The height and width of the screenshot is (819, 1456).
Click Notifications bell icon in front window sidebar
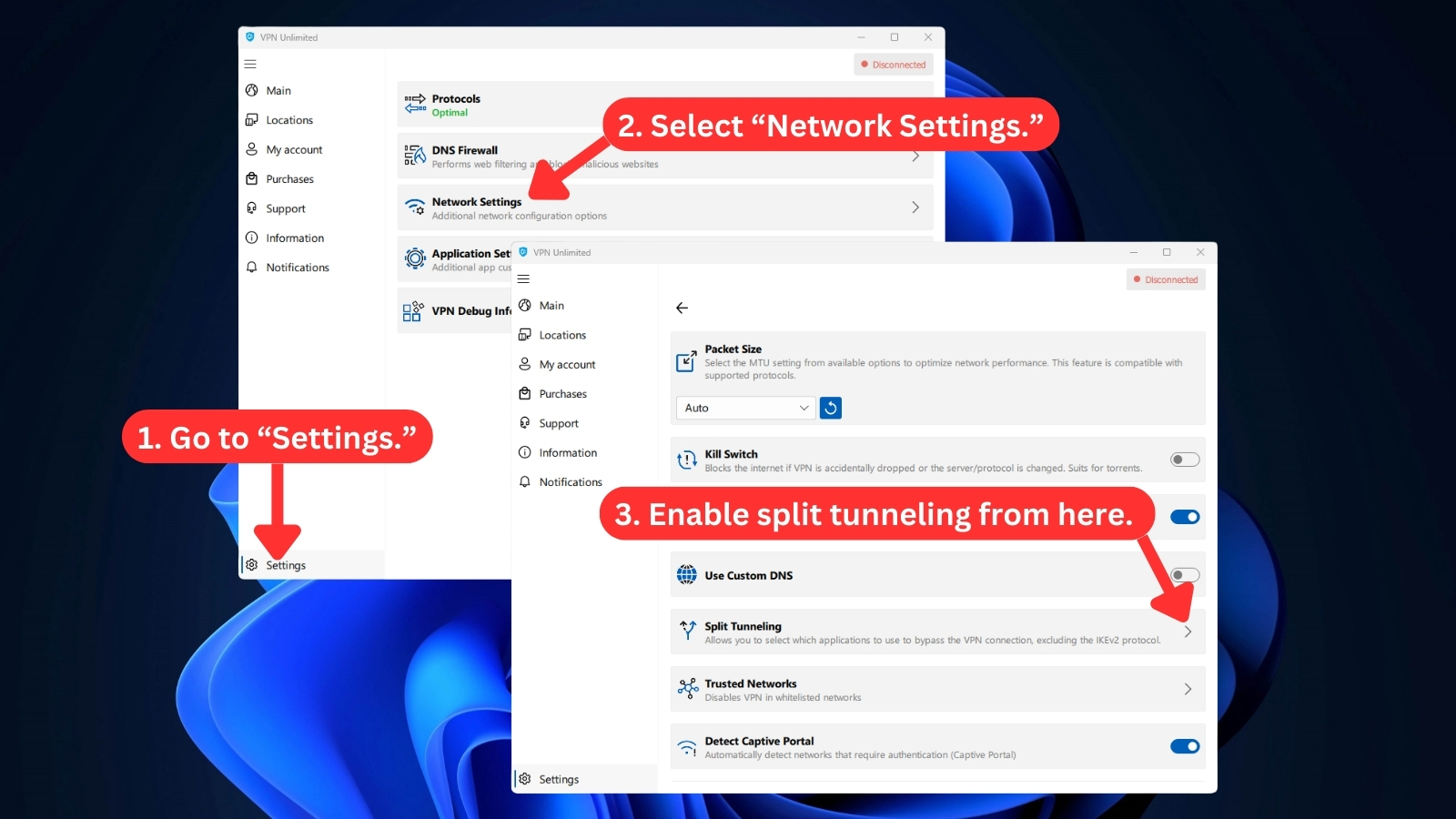[525, 481]
